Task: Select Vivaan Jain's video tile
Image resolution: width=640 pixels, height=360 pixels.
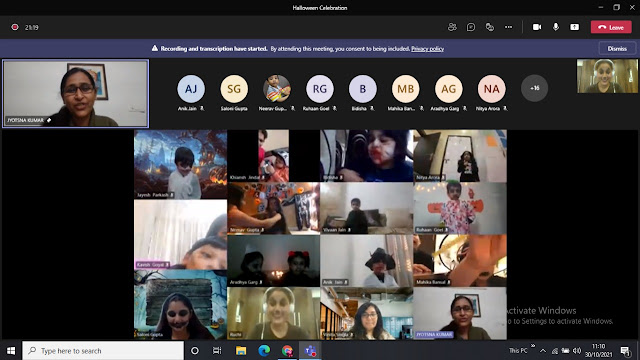Action: click(367, 208)
